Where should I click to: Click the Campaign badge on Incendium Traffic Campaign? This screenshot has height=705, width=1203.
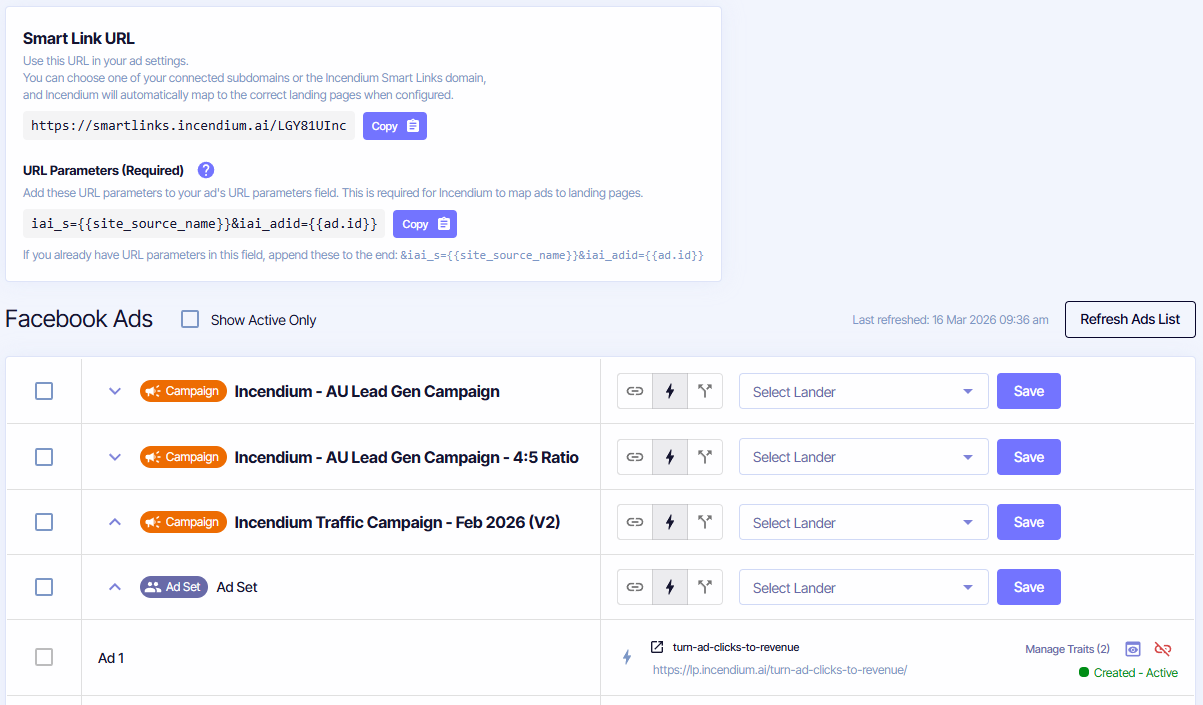[183, 522]
